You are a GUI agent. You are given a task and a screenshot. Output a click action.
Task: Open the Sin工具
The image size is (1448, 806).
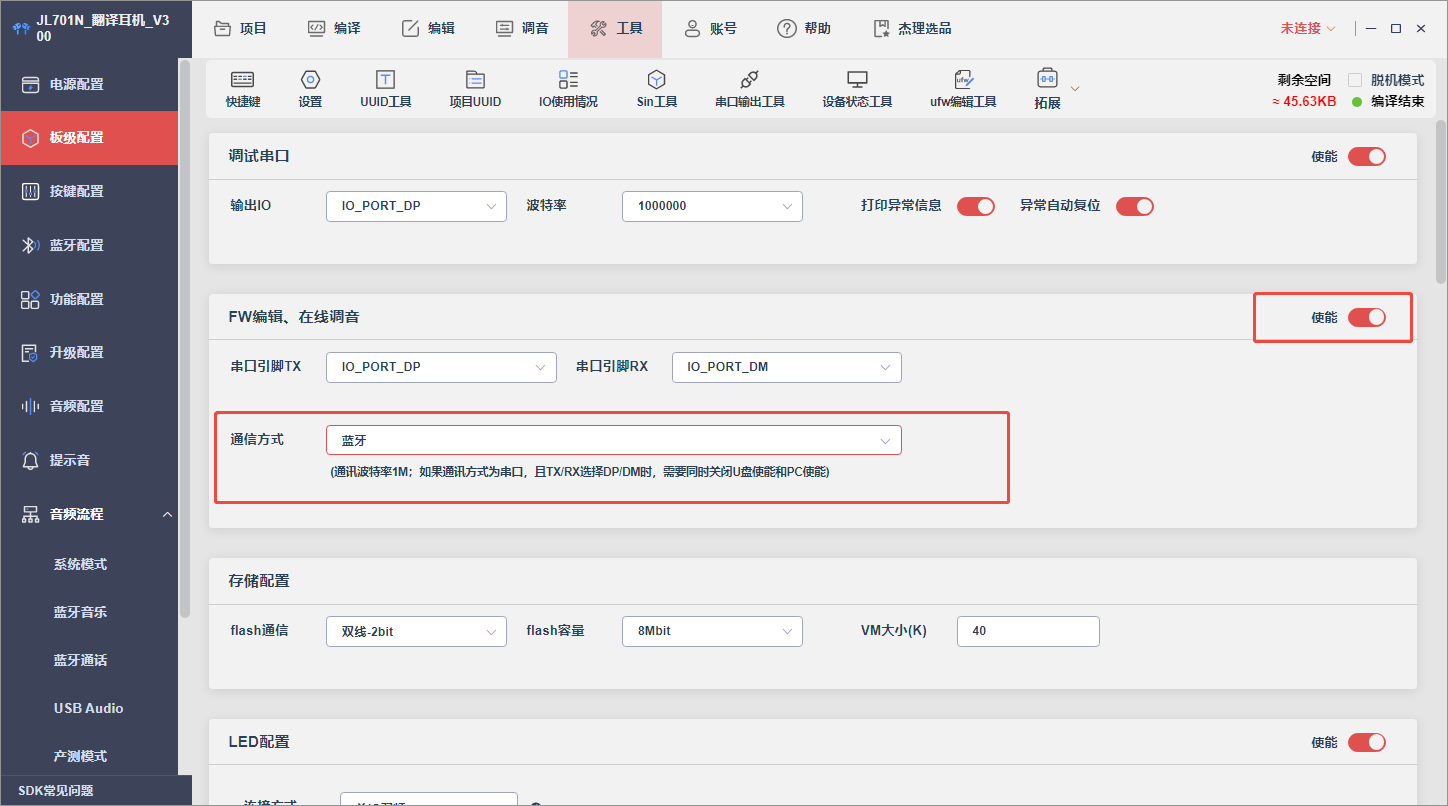click(657, 88)
